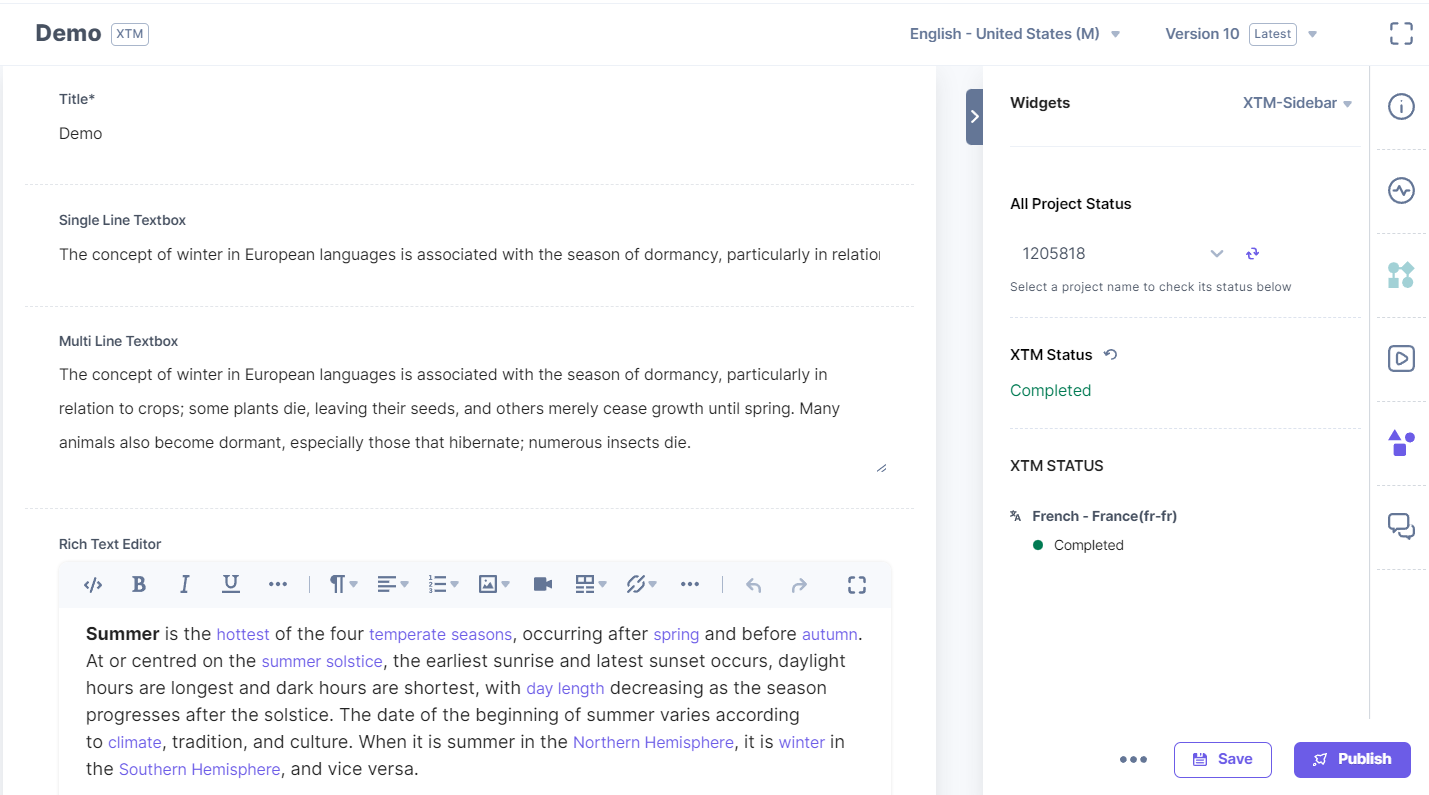Expand rich text editor to fullscreen
This screenshot has width=1429, height=795.
[857, 585]
